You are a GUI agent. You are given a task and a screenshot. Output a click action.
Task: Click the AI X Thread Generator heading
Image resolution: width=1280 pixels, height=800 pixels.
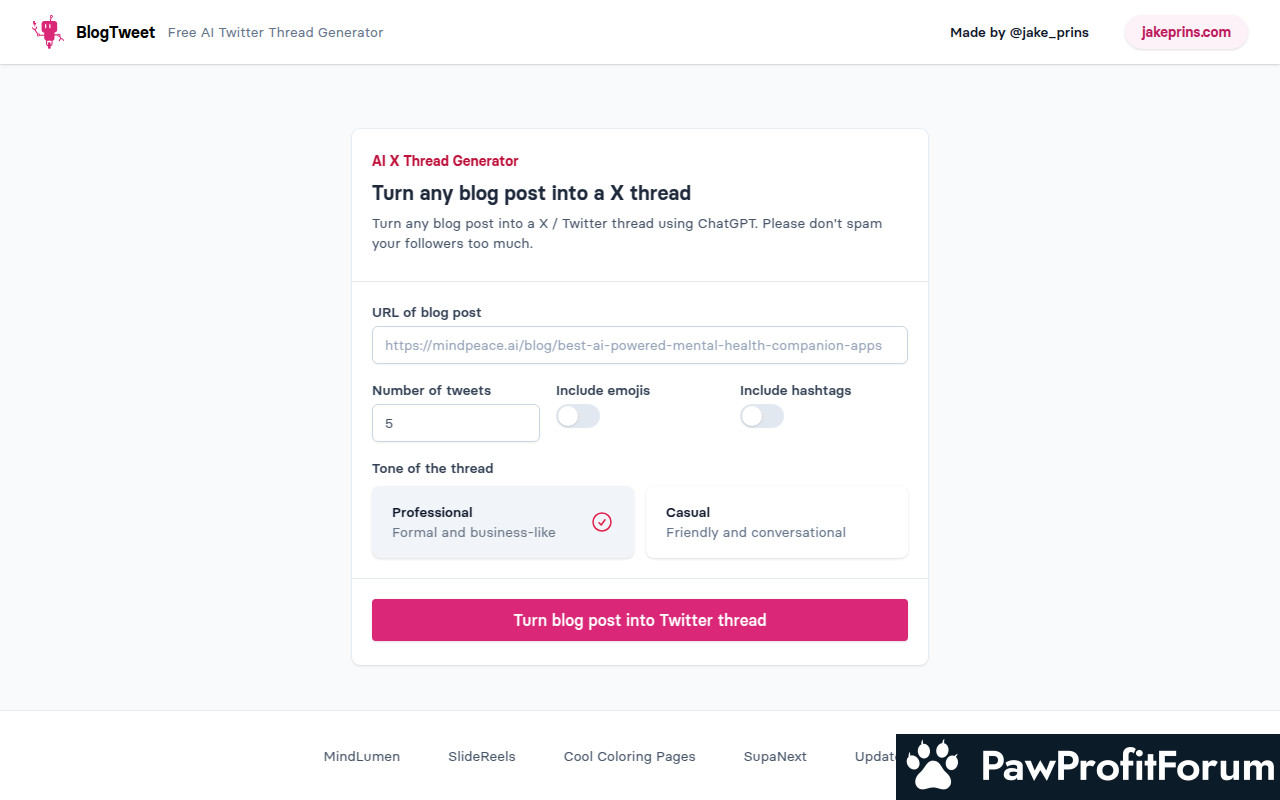click(x=445, y=161)
